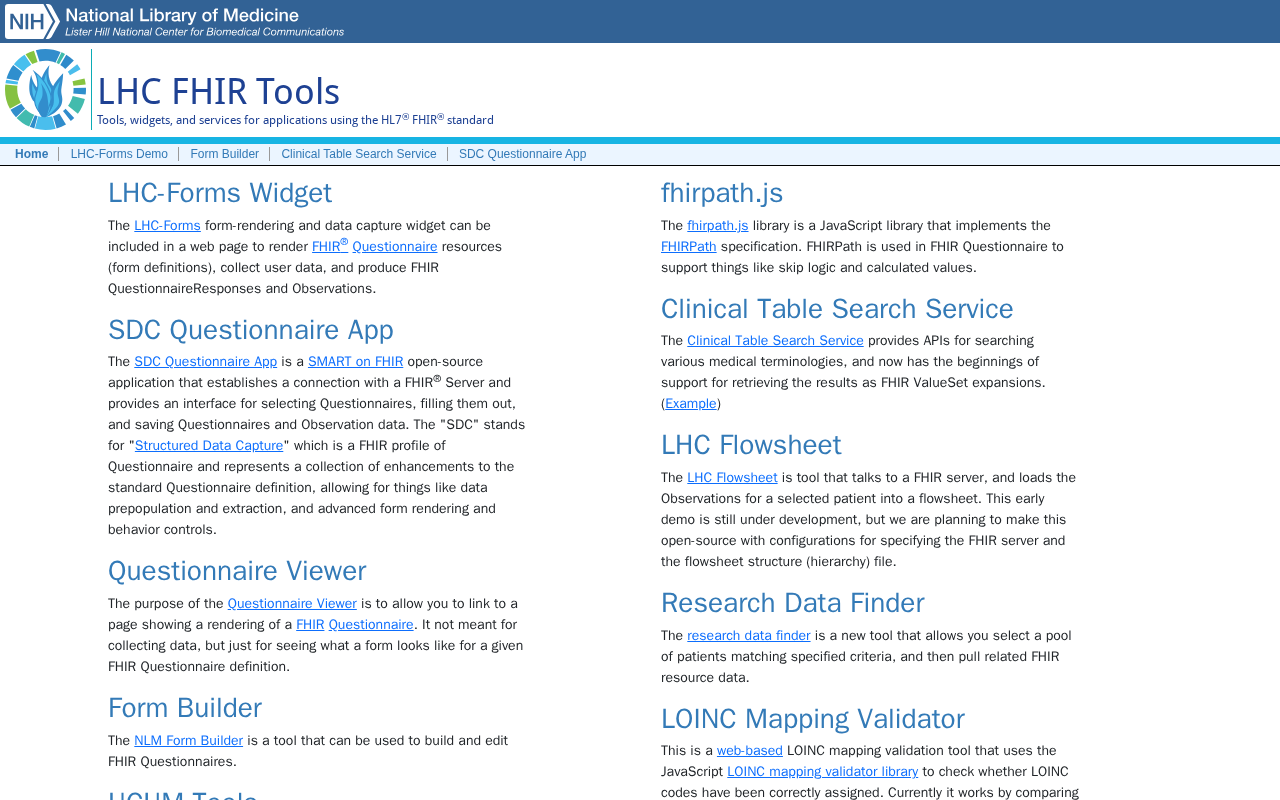
Task: Click the LOINC Mapping Validator heading
Action: [x=813, y=719]
